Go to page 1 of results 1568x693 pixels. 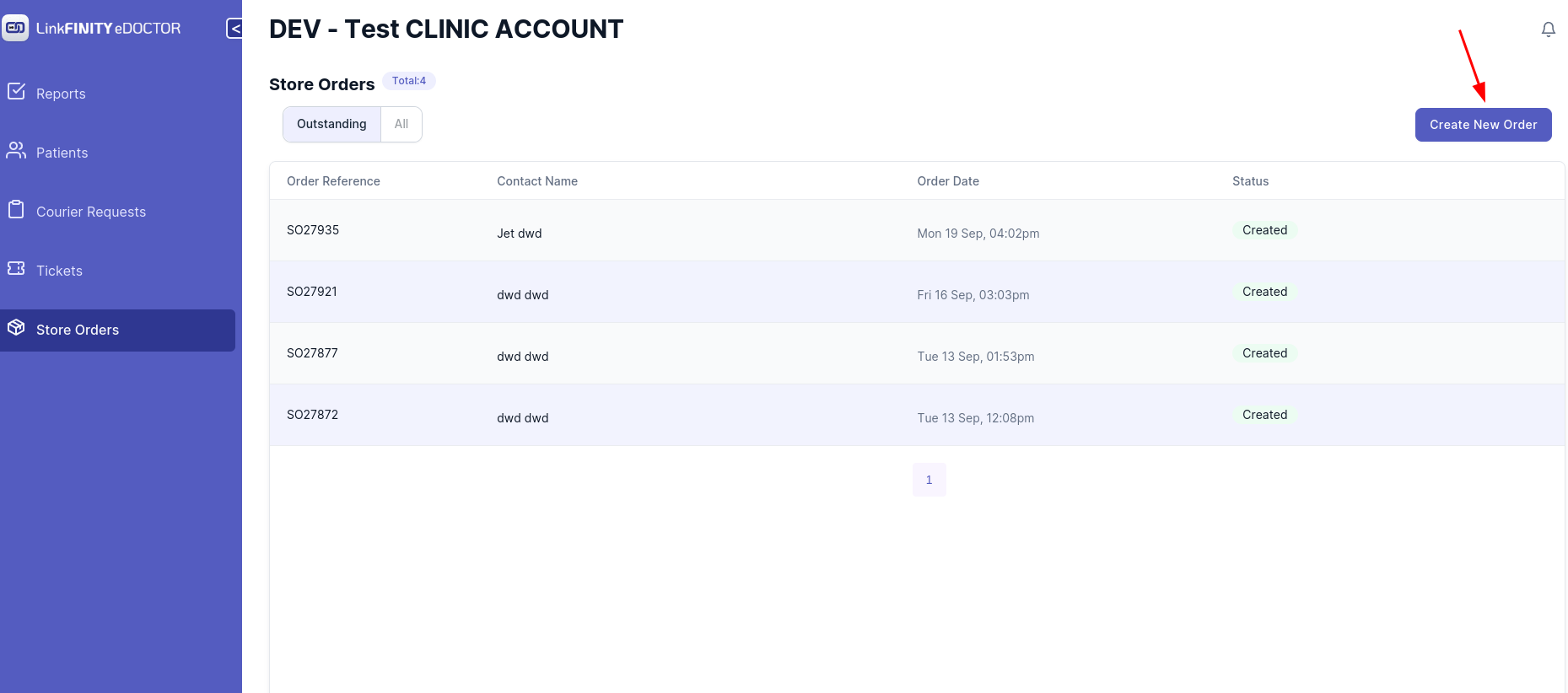[929, 480]
